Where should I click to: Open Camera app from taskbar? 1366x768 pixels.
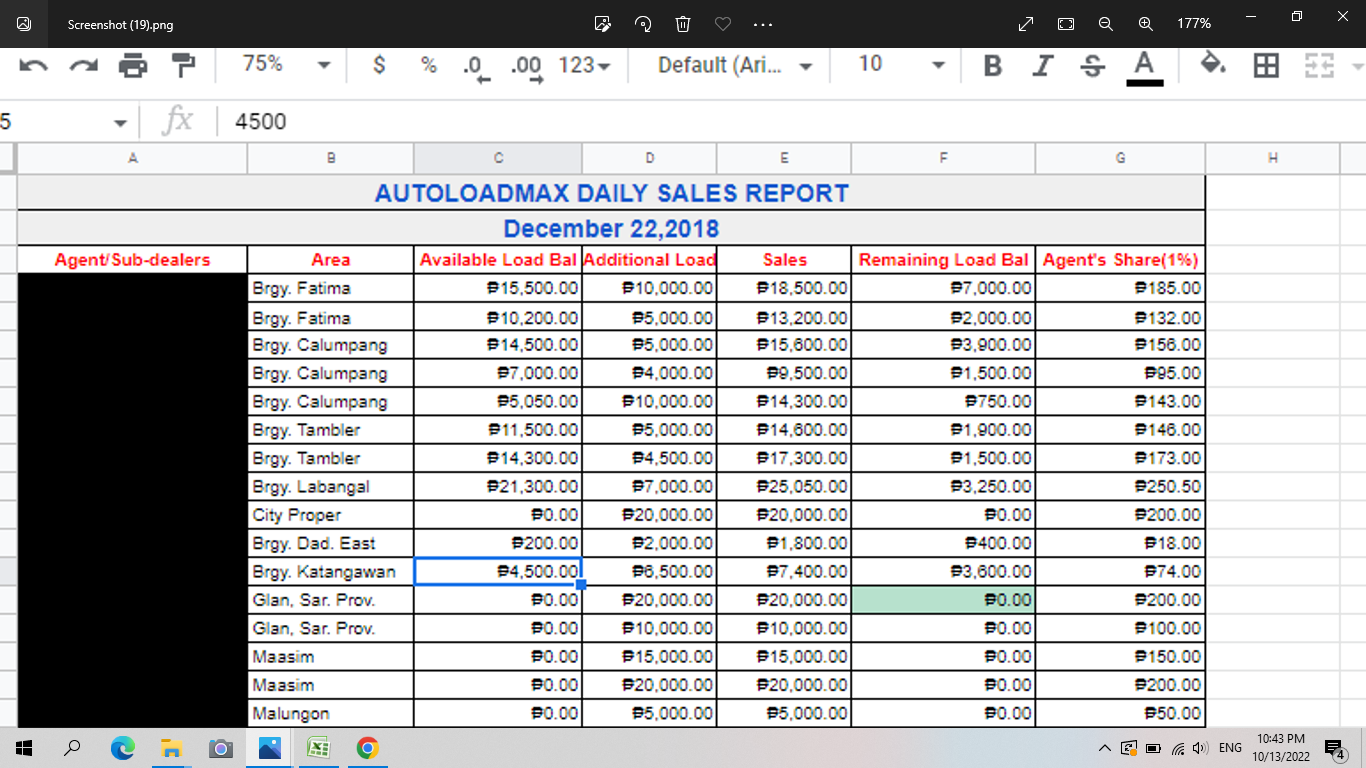coord(220,748)
